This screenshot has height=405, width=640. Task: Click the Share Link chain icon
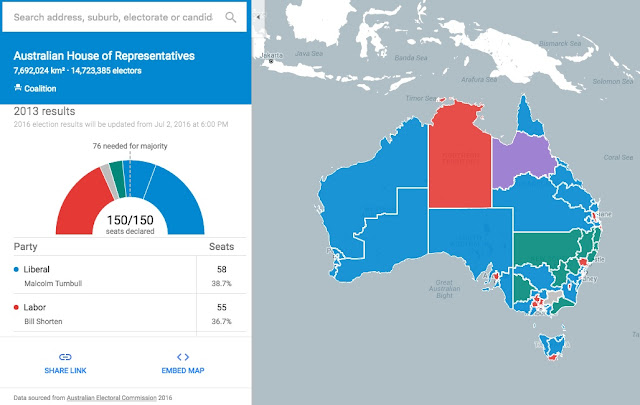click(x=65, y=357)
